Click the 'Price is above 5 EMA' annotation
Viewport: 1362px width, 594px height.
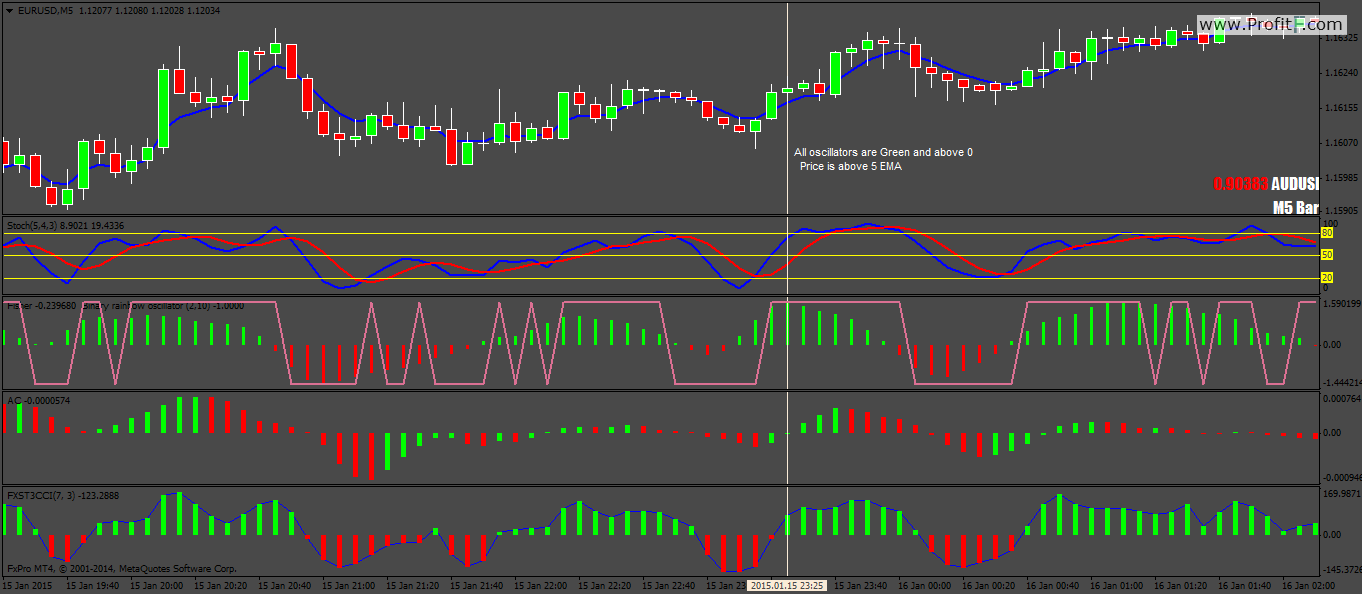click(851, 166)
